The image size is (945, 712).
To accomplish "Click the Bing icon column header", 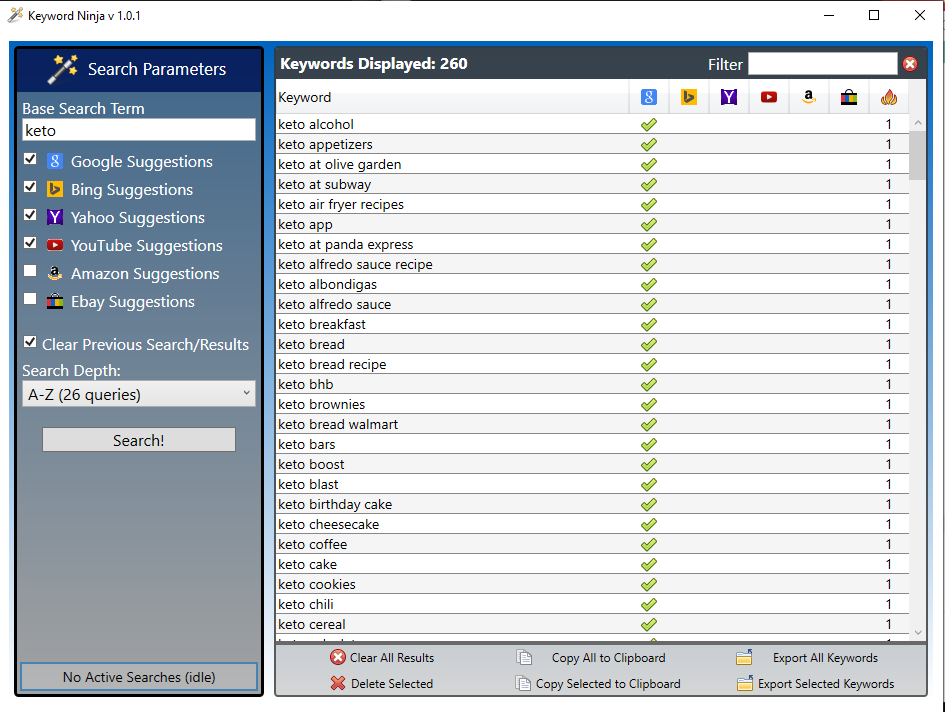I will 689,96.
